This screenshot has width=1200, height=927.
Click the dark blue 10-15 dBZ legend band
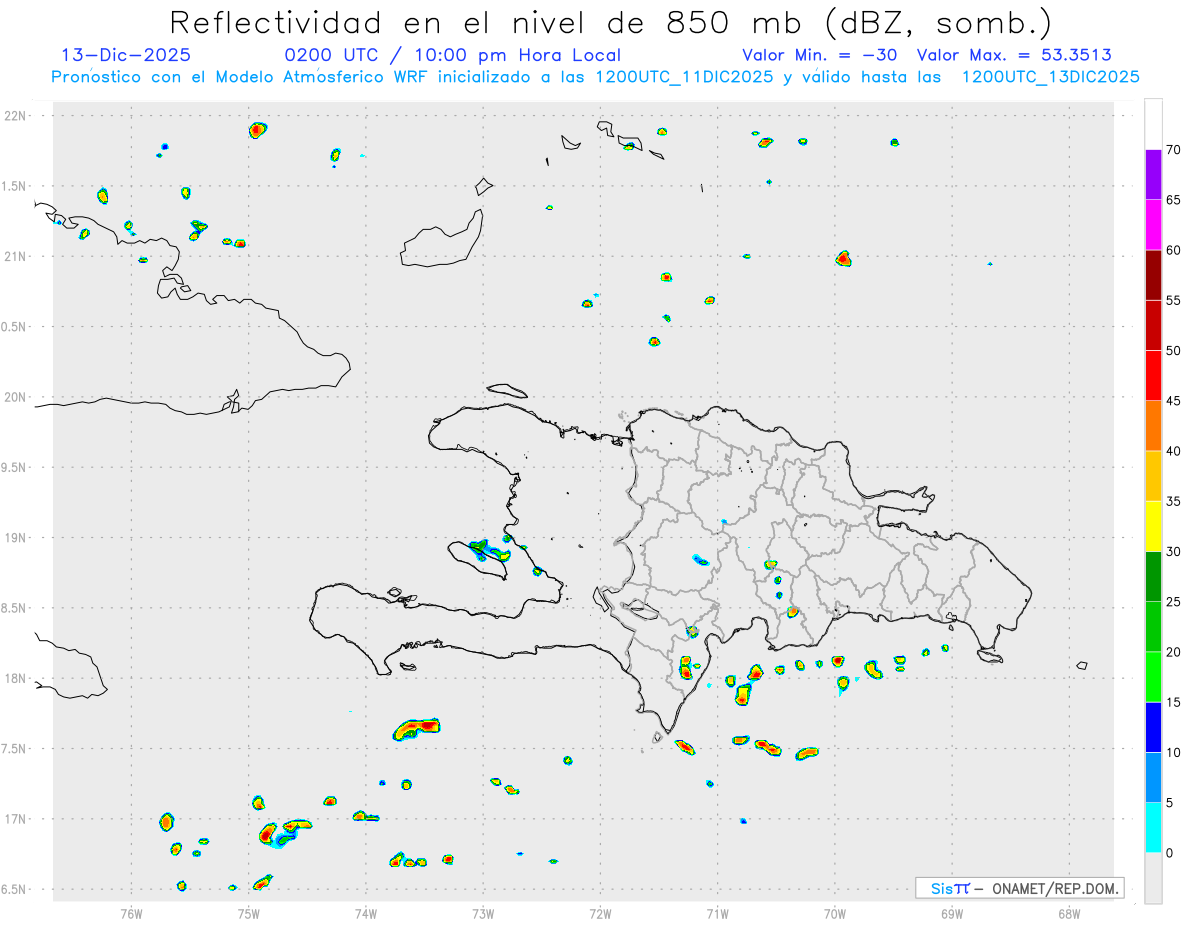click(1153, 727)
